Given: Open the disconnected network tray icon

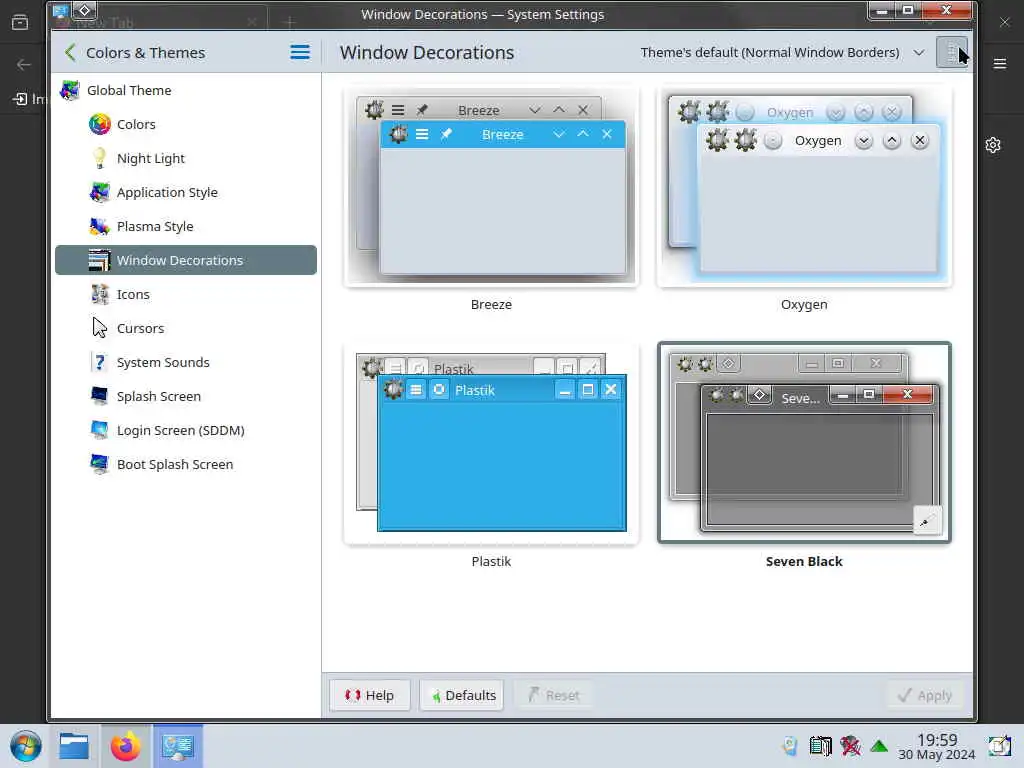Looking at the screenshot, I should pos(850,746).
